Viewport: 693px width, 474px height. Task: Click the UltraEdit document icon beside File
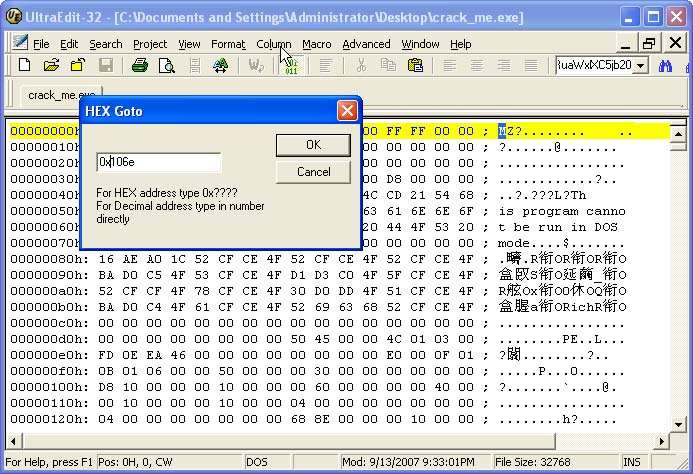[20, 43]
